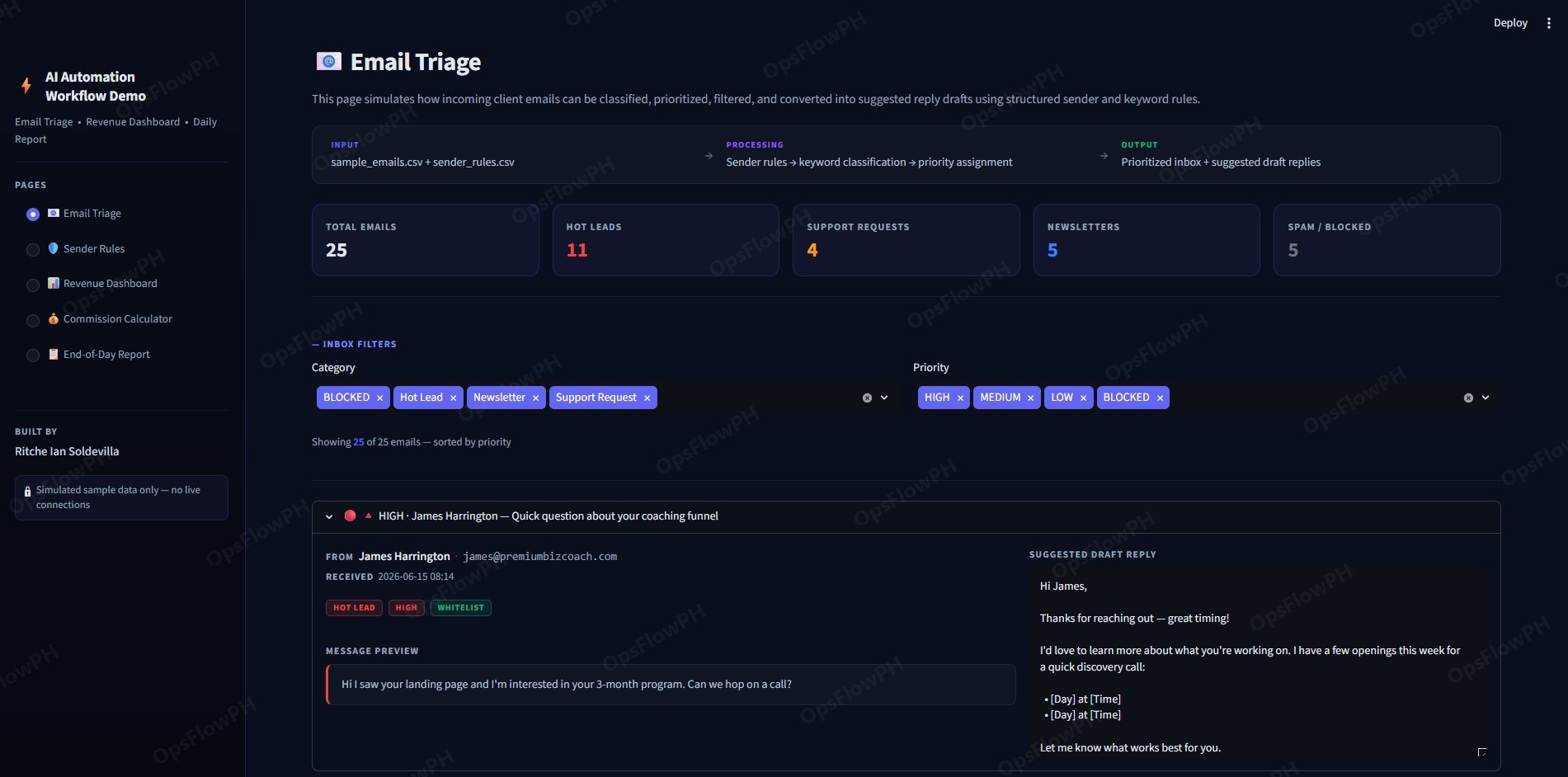Clear all Category filters icon

[867, 398]
